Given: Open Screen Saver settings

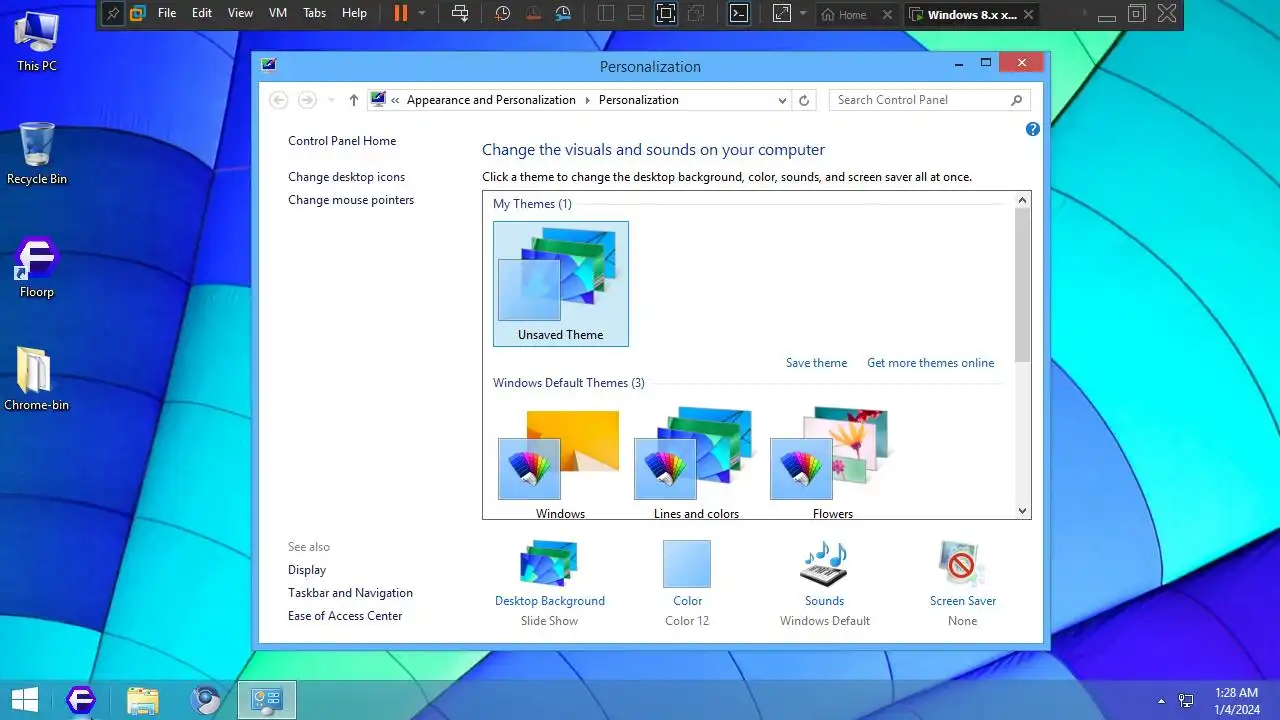Looking at the screenshot, I should 963,583.
